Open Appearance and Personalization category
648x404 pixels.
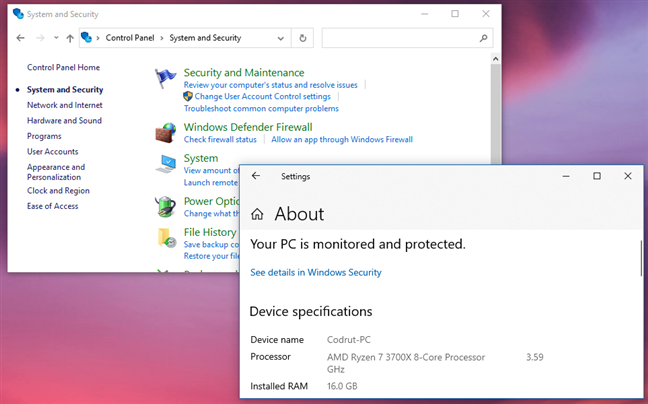coord(56,172)
